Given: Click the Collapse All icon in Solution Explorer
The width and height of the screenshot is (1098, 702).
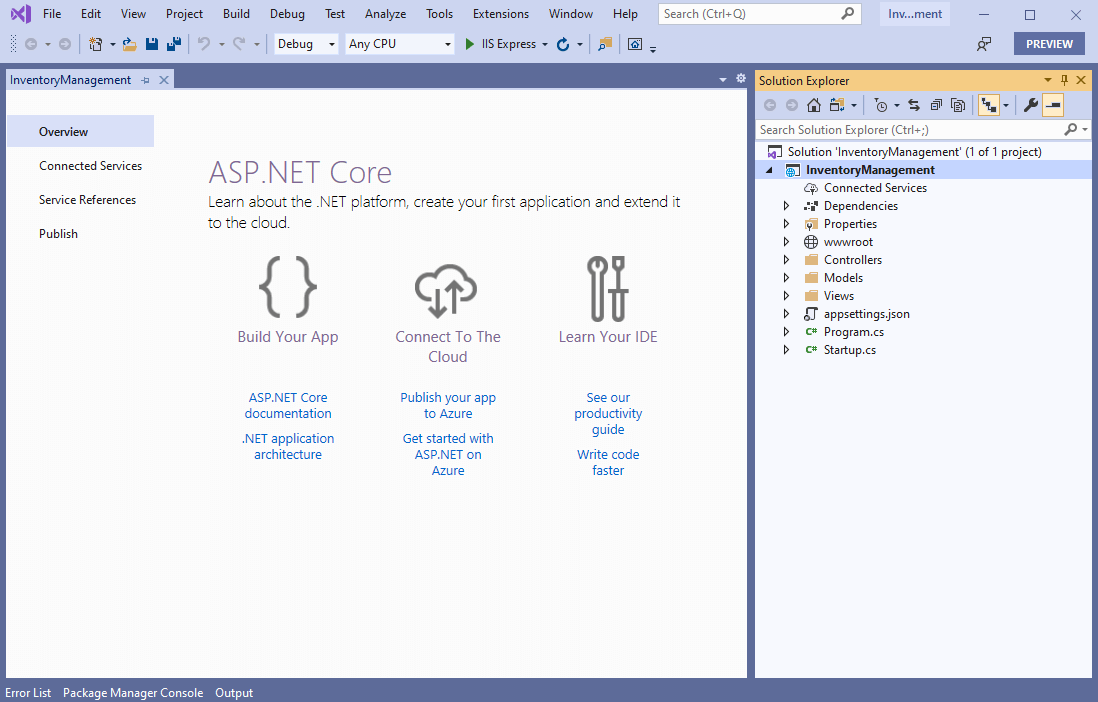Looking at the screenshot, I should (936, 106).
